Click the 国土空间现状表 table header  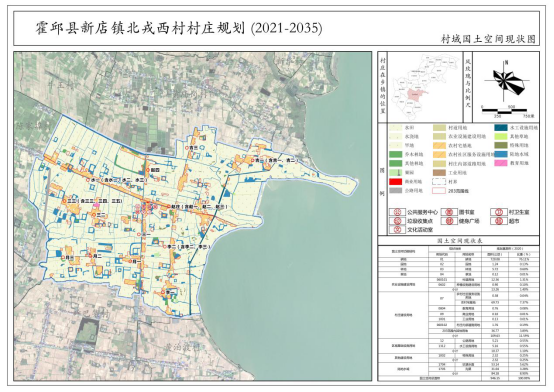click(459, 241)
